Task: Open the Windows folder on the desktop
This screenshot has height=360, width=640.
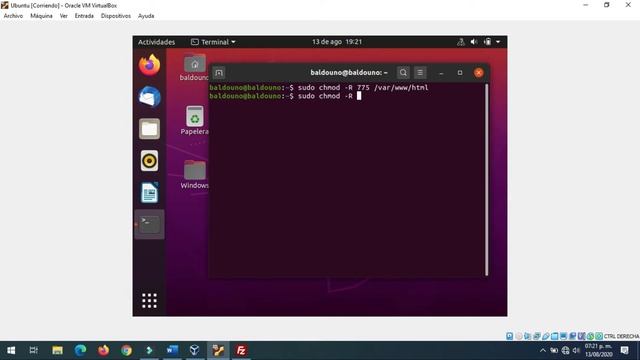Action: click(x=195, y=175)
